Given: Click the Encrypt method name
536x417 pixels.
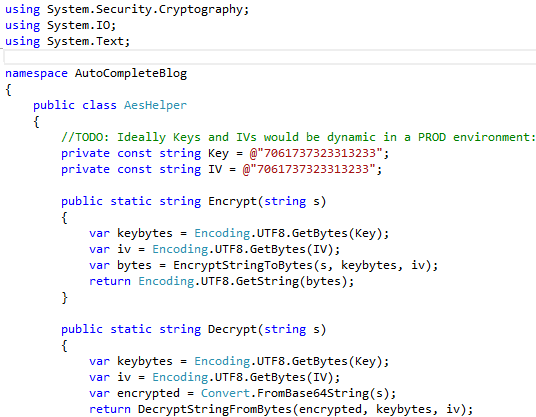Looking at the screenshot, I should coord(232,201).
